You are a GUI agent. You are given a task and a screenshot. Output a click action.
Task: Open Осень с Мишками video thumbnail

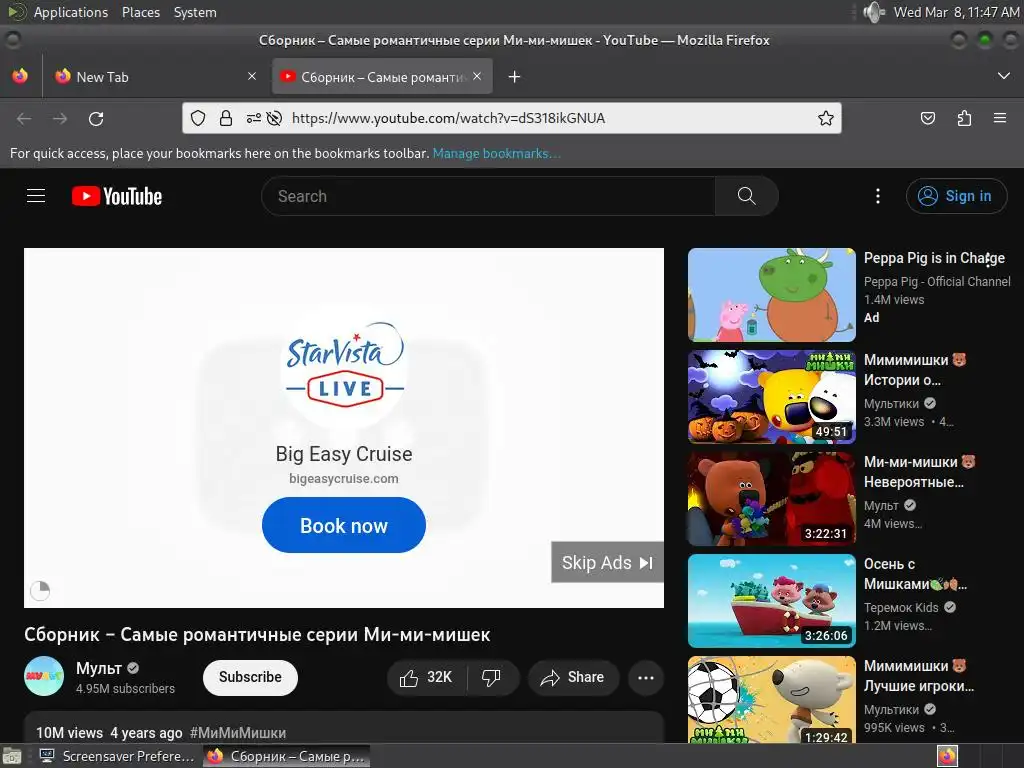[771, 600]
